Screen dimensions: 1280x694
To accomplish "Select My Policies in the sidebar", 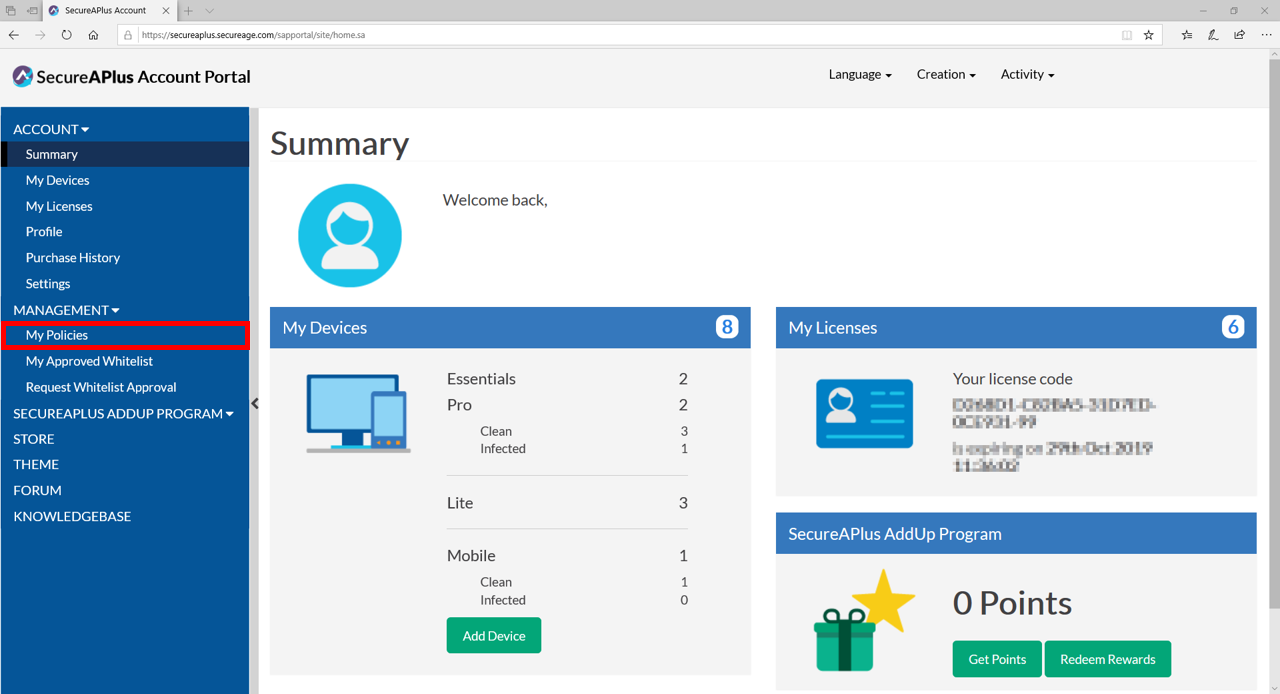I will [x=57, y=335].
